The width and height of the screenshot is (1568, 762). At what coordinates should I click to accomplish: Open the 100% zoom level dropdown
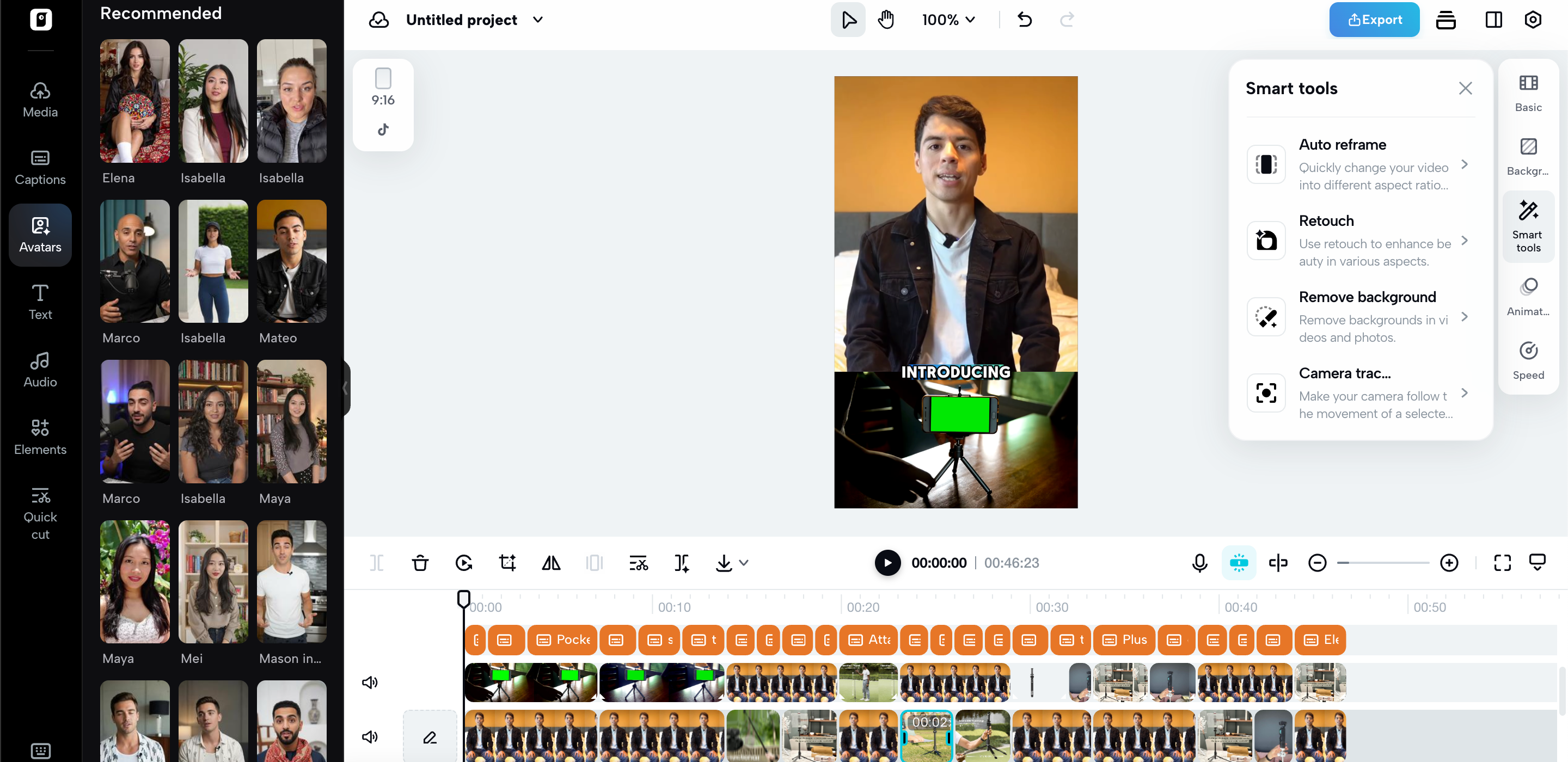click(x=948, y=20)
